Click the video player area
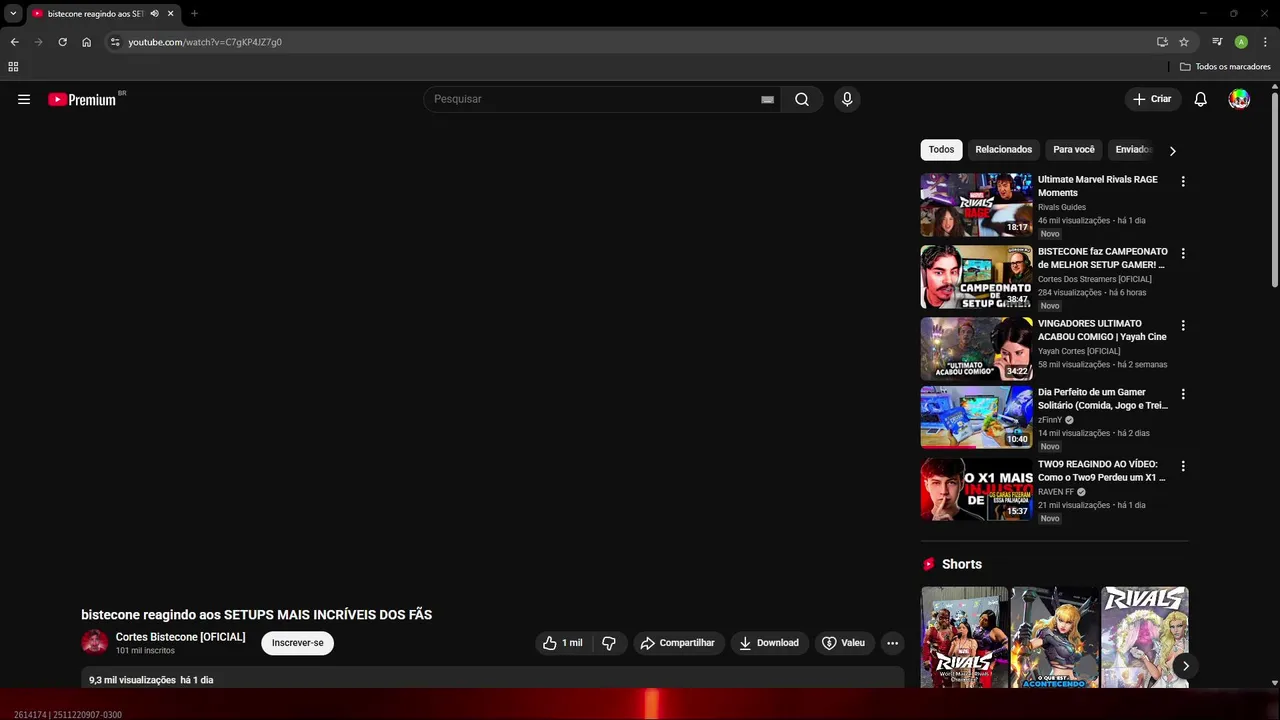The image size is (1280, 720). pos(492,360)
